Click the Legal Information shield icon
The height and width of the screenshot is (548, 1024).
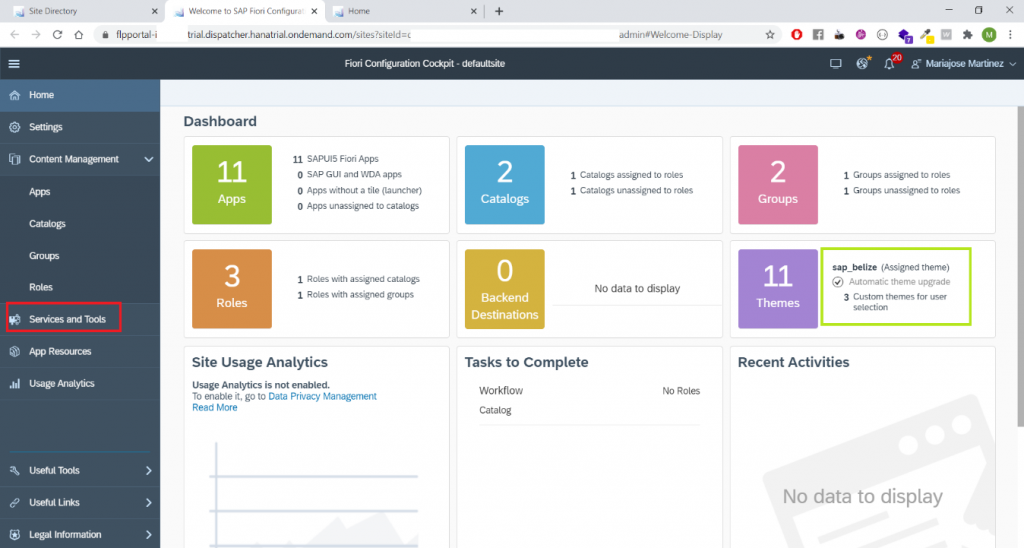14,534
